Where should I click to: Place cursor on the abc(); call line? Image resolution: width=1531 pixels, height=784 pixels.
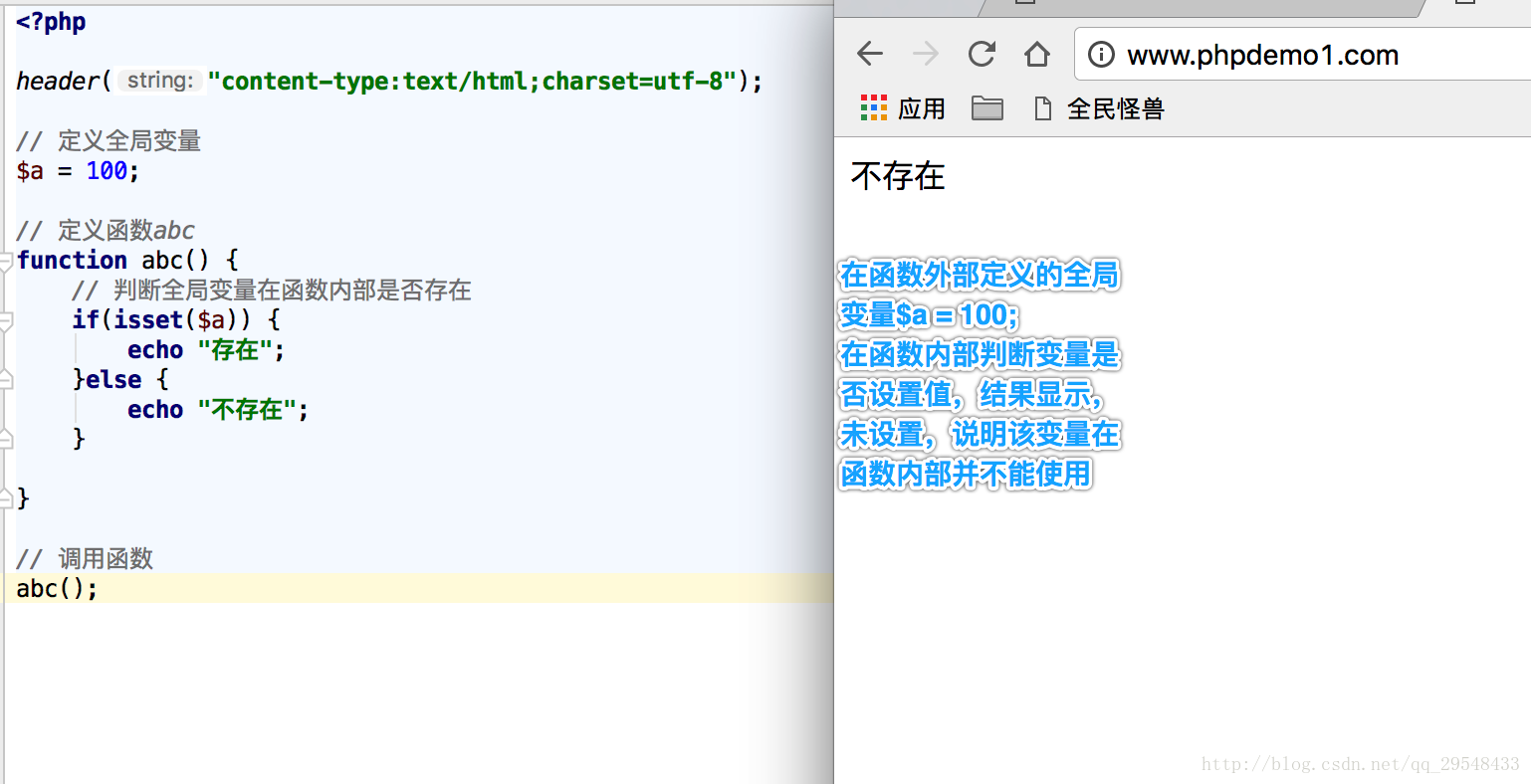click(57, 588)
